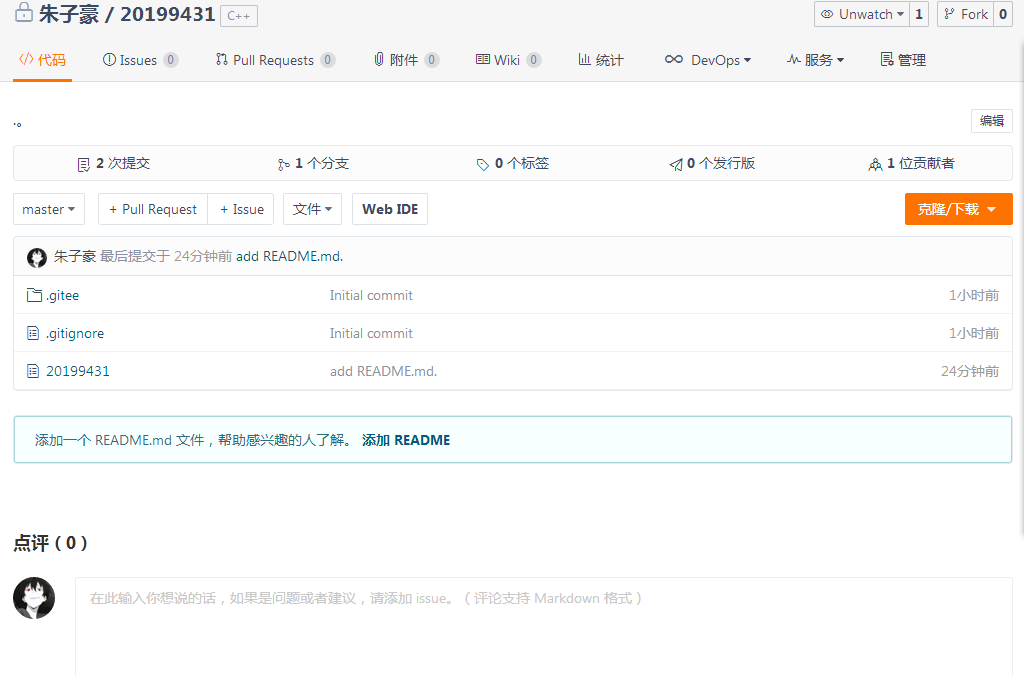Click the + Pull Request button
Screen dimensions: 1024x676
point(153,209)
